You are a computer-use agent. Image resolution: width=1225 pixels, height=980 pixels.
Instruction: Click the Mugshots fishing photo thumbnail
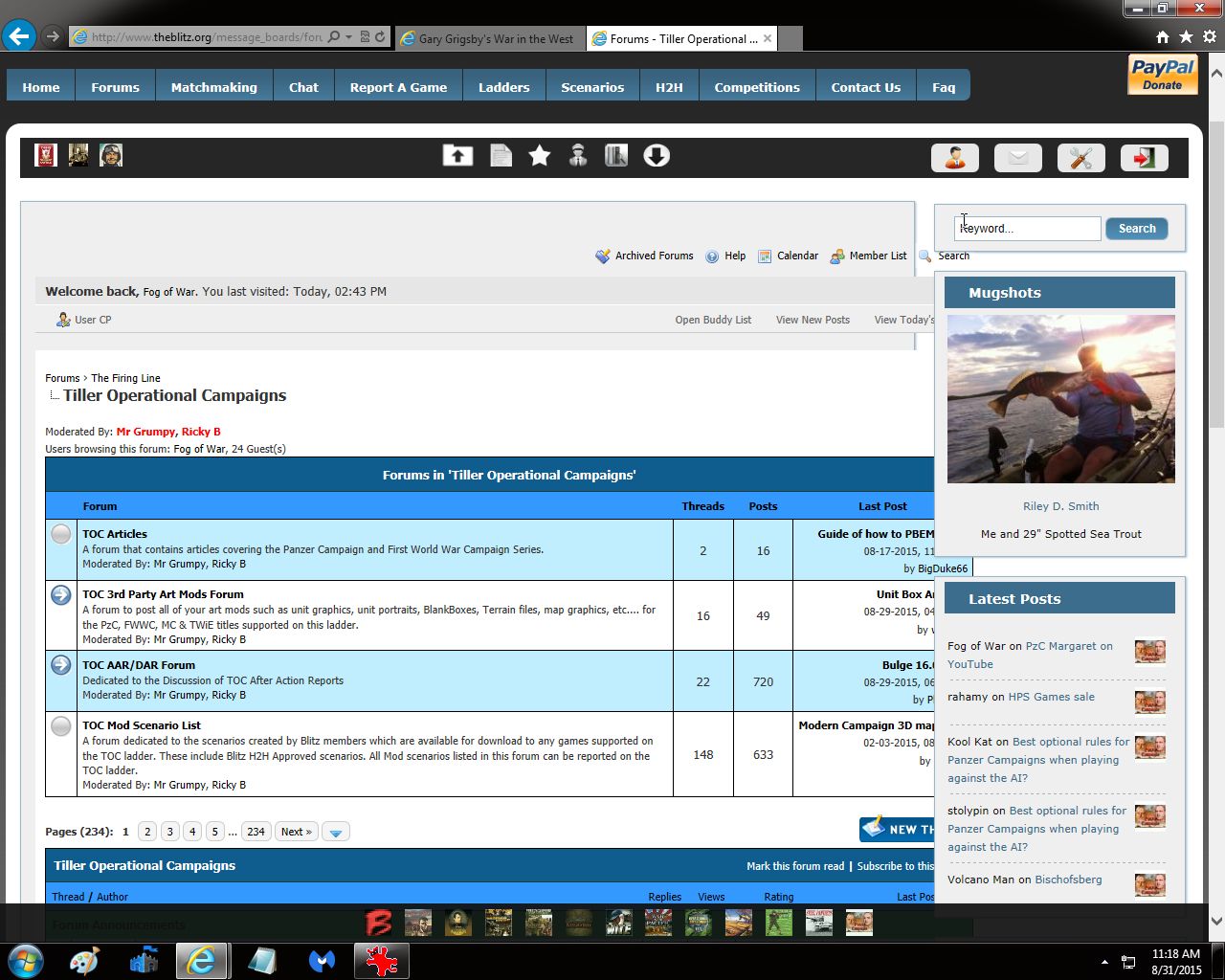tap(1060, 399)
